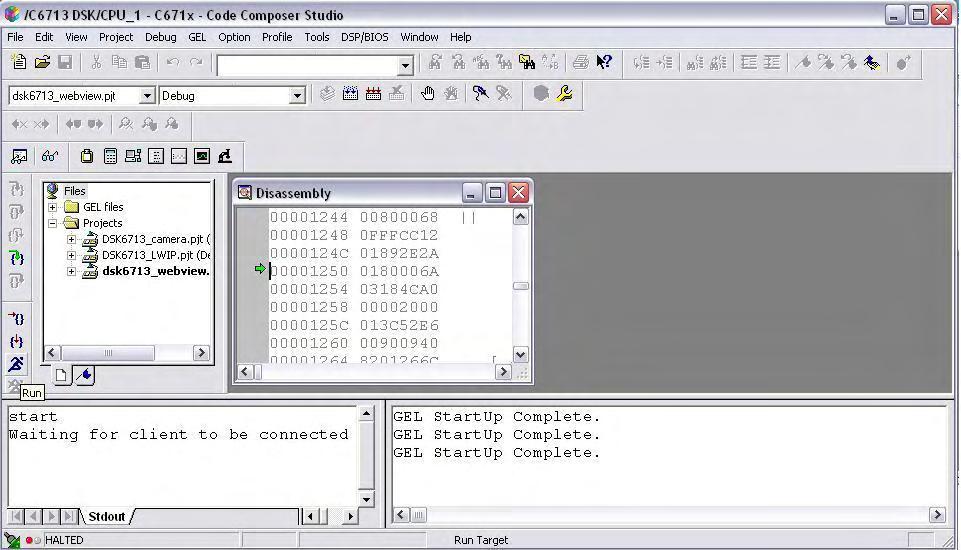Create a new source file
Image resolution: width=961 pixels, height=550 pixels.
19,62
